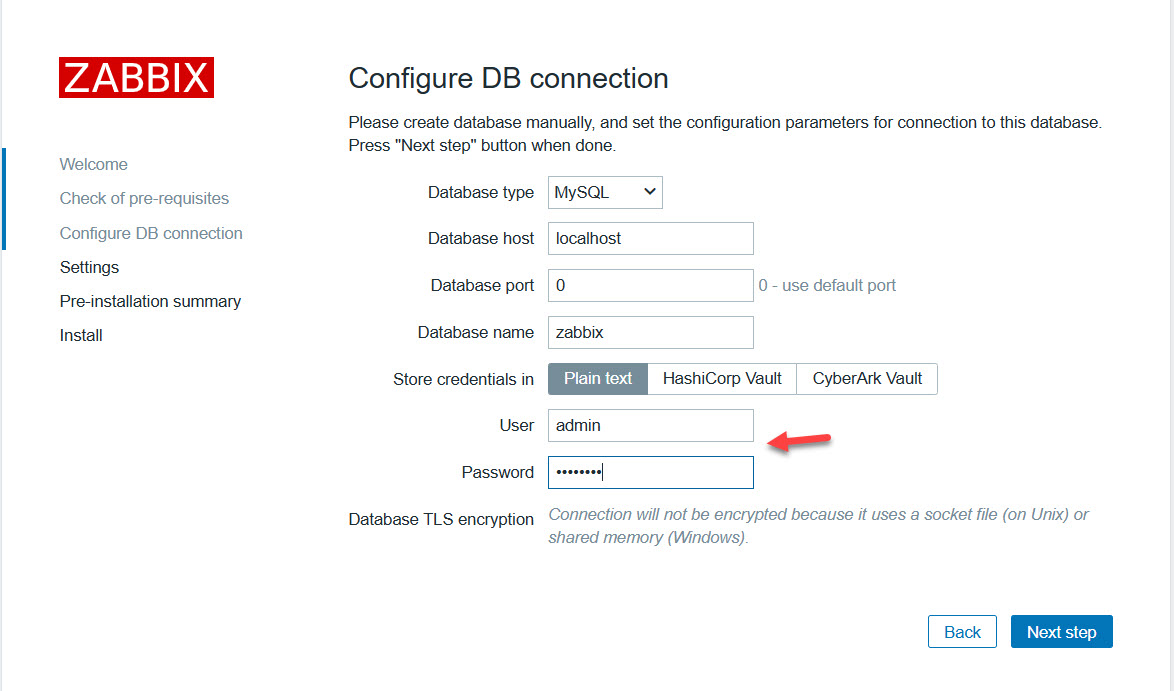Click the ZABBIX logo
The height and width of the screenshot is (691, 1174).
[136, 78]
